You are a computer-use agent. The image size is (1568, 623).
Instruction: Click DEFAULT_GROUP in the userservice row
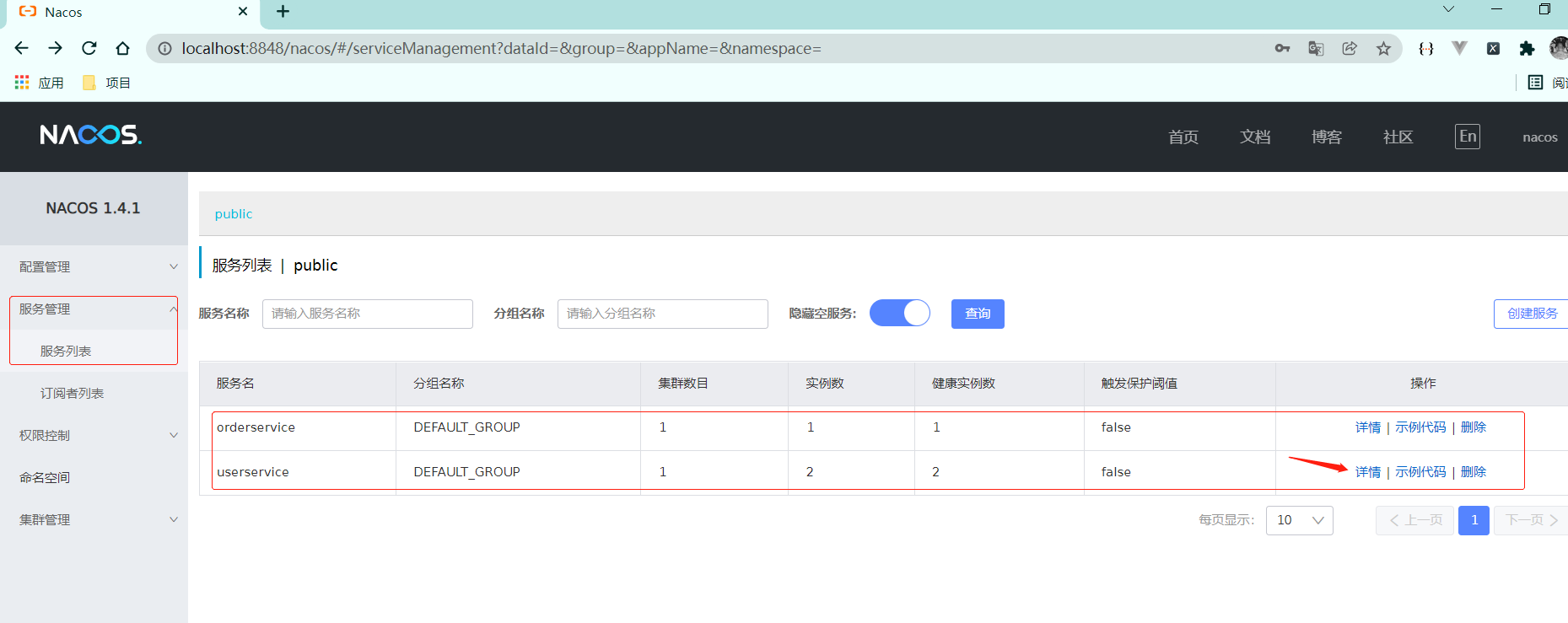(466, 472)
